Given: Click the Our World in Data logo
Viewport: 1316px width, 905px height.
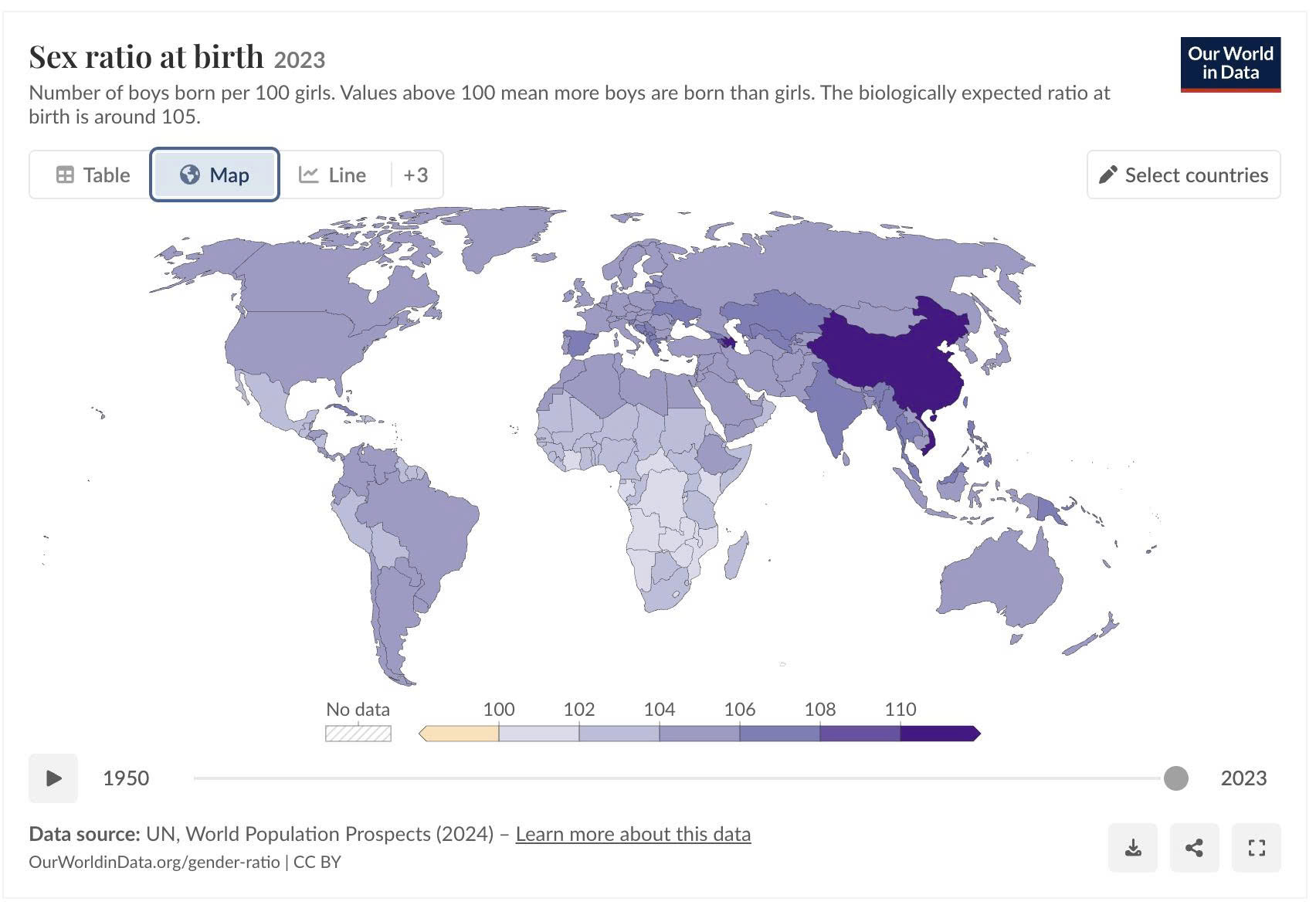Looking at the screenshot, I should tap(1230, 64).
